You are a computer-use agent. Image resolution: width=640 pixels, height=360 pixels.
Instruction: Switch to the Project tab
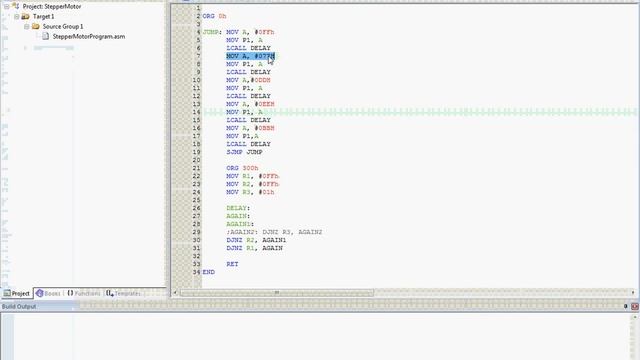pyautogui.click(x=17, y=293)
